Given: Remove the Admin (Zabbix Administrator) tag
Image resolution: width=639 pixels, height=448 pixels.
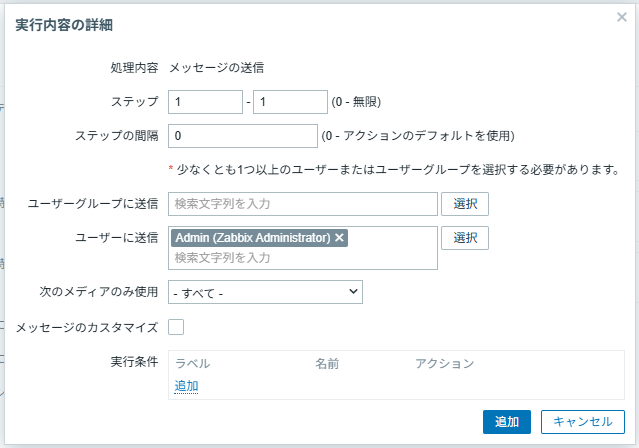Looking at the screenshot, I should click(x=340, y=238).
